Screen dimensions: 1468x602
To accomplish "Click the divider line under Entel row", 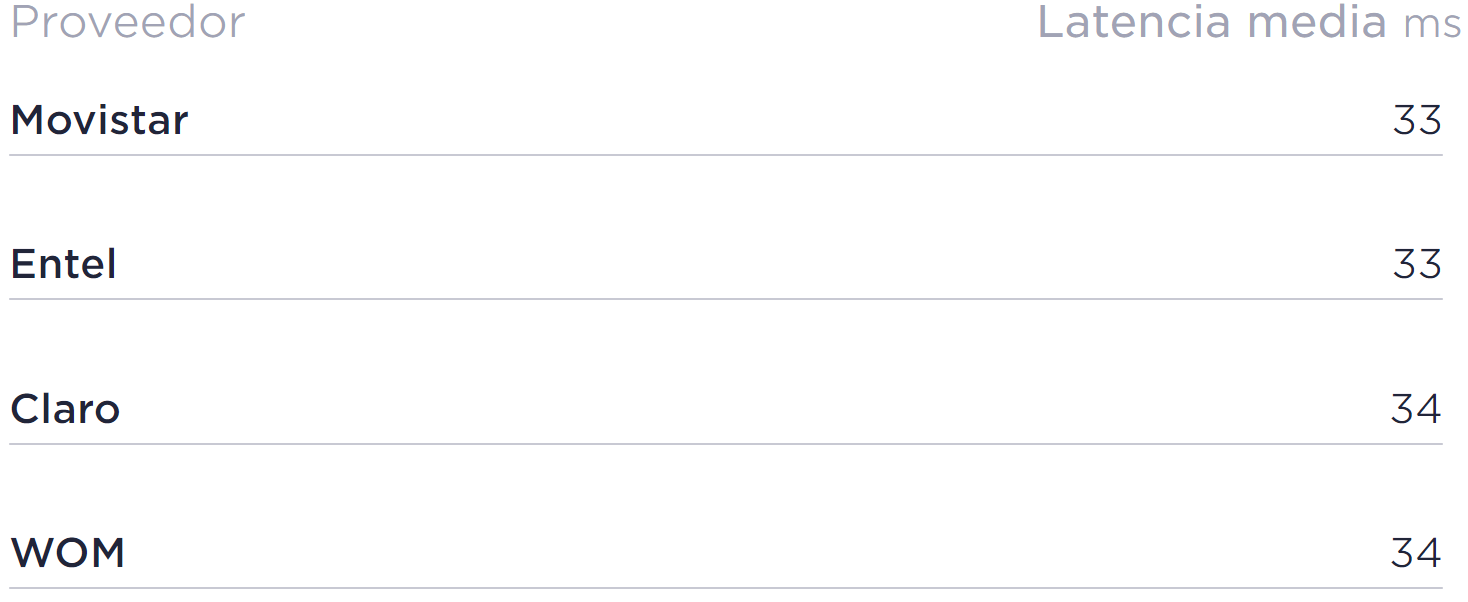I will coord(726,299).
